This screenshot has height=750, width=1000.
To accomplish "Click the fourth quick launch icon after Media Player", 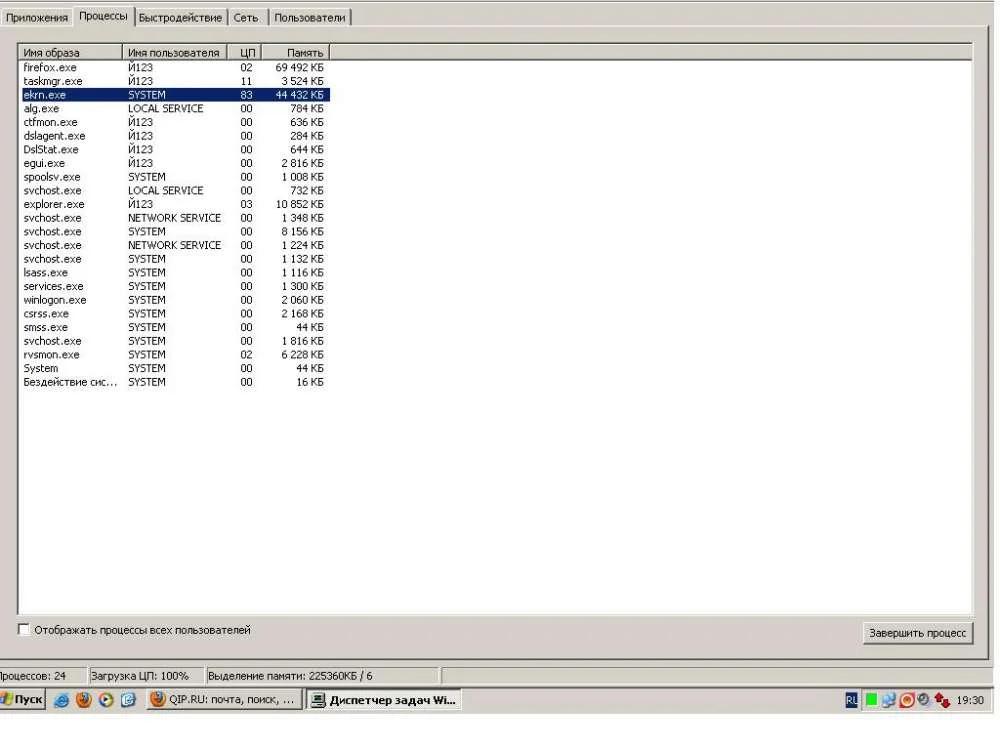I will click(128, 700).
